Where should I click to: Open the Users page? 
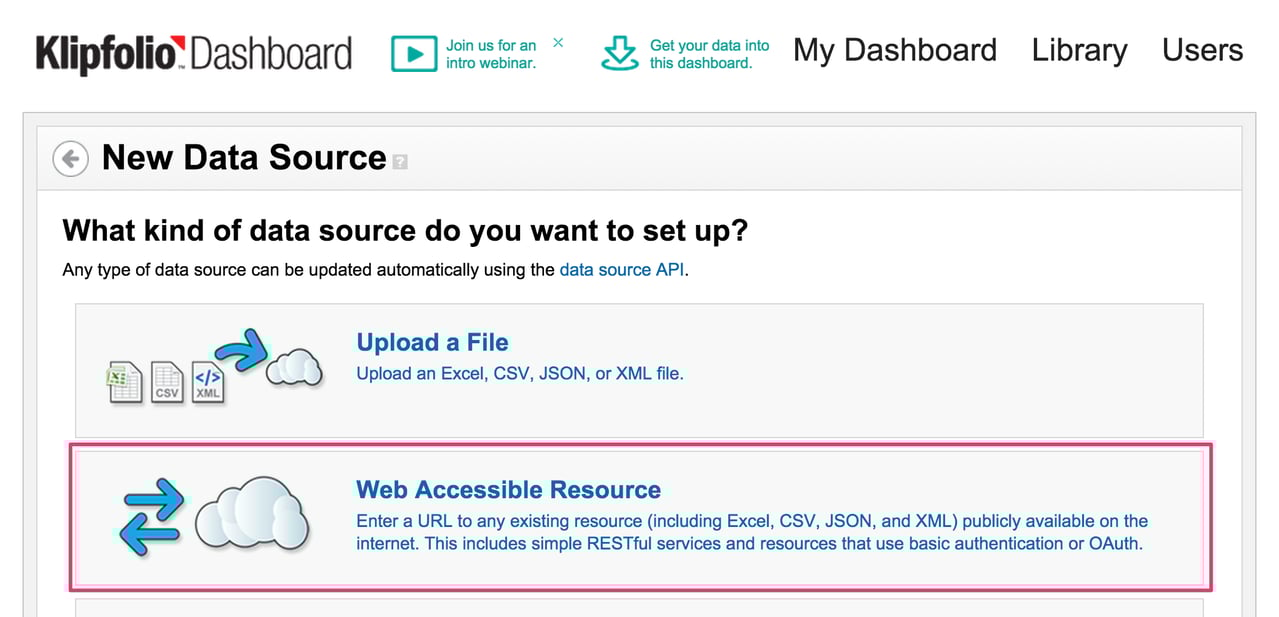coord(1202,50)
